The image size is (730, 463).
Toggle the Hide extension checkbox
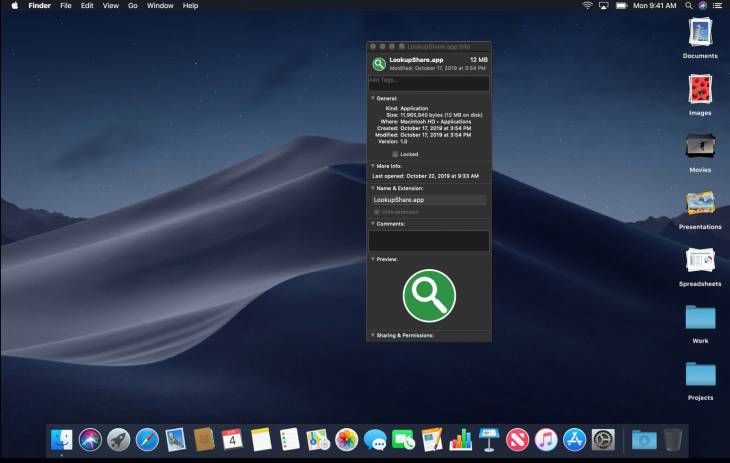click(x=377, y=212)
